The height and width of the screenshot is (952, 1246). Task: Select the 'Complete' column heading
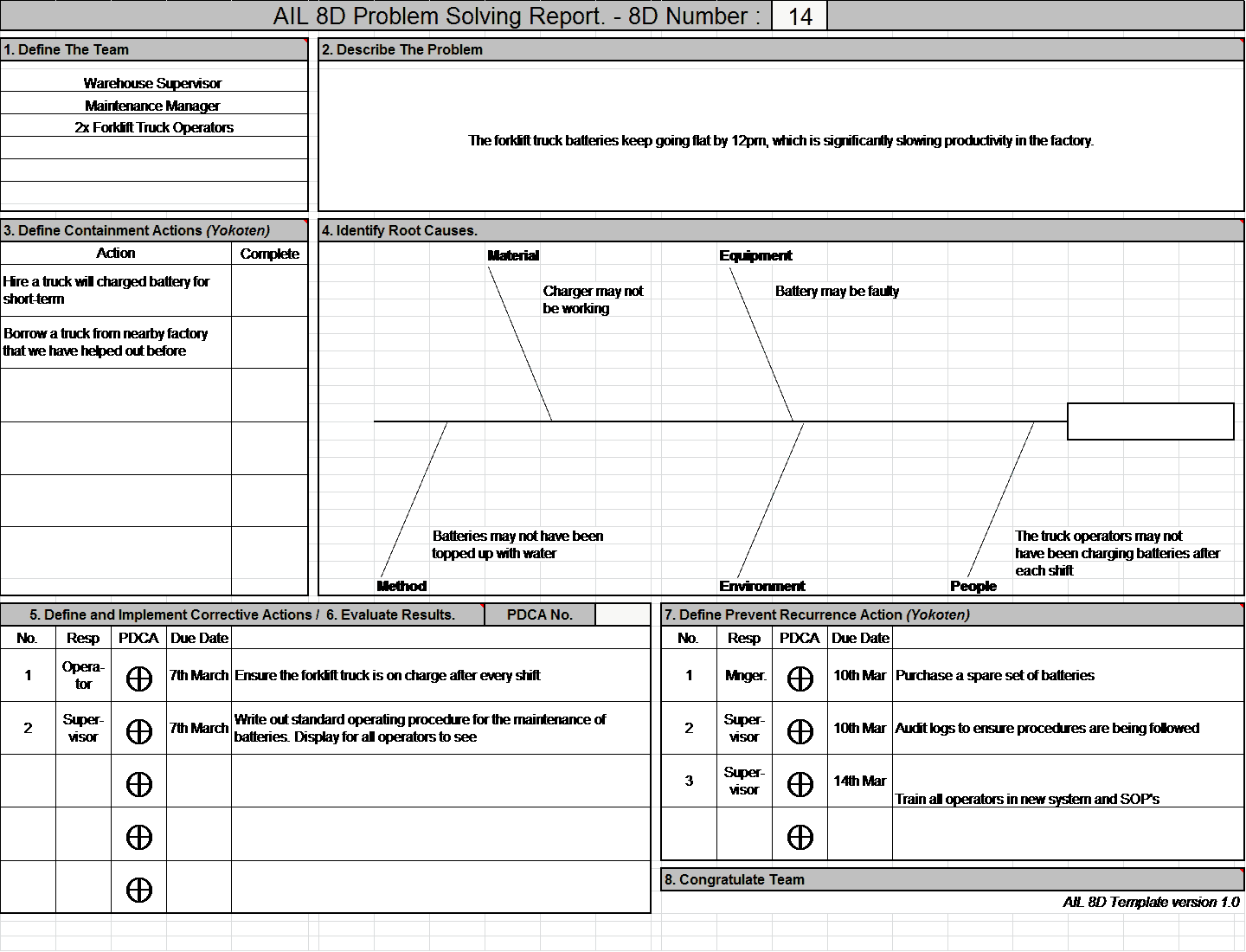point(270,254)
